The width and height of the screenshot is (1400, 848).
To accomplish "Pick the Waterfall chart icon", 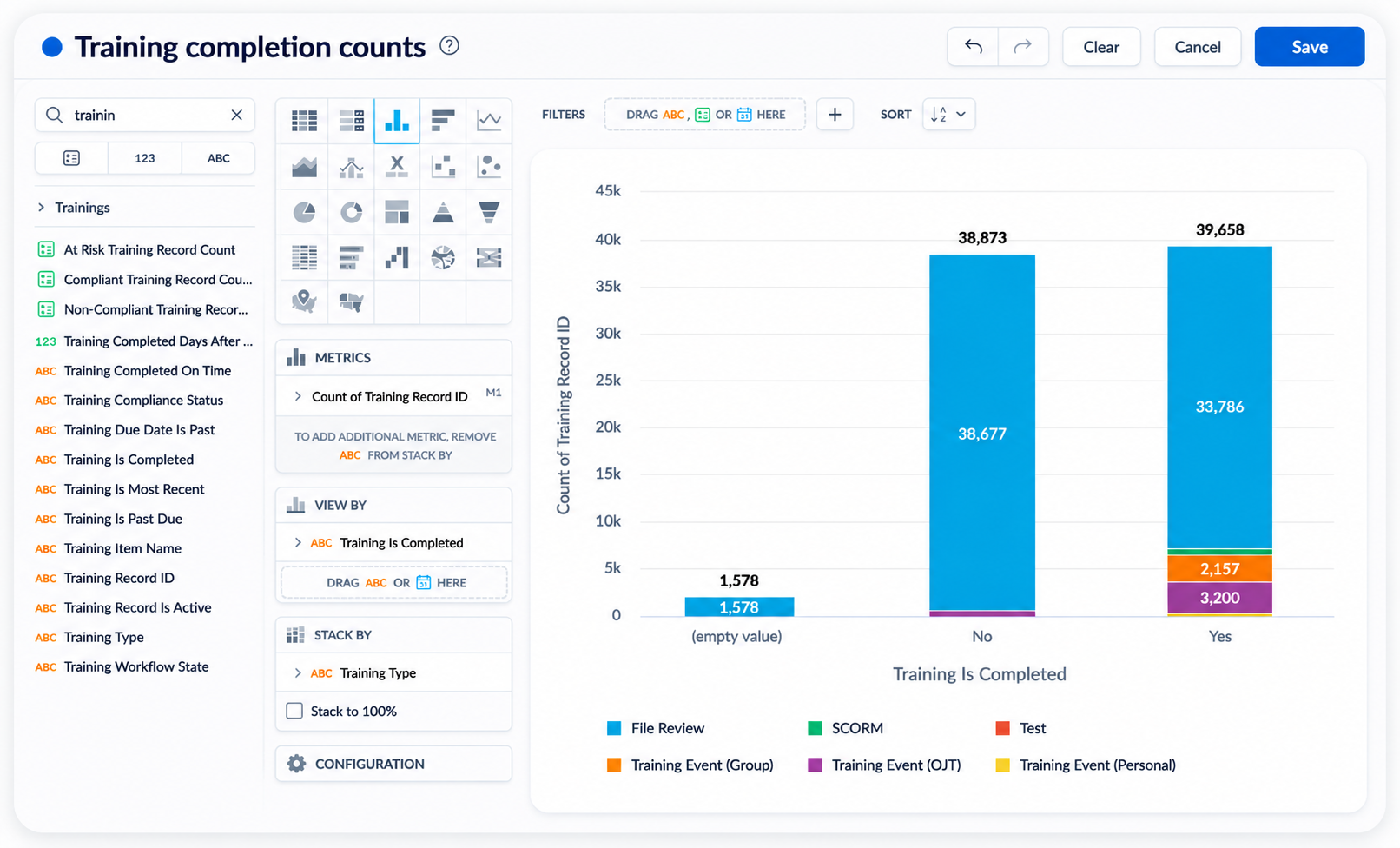I will coord(397,257).
